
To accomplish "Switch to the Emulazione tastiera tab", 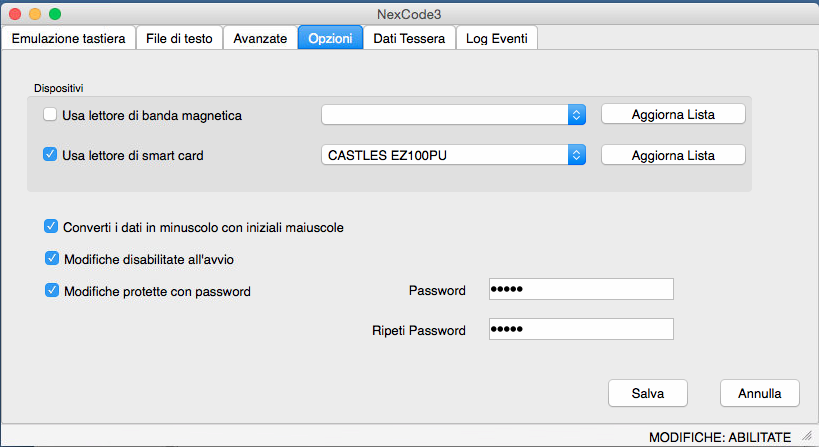I will point(68,38).
